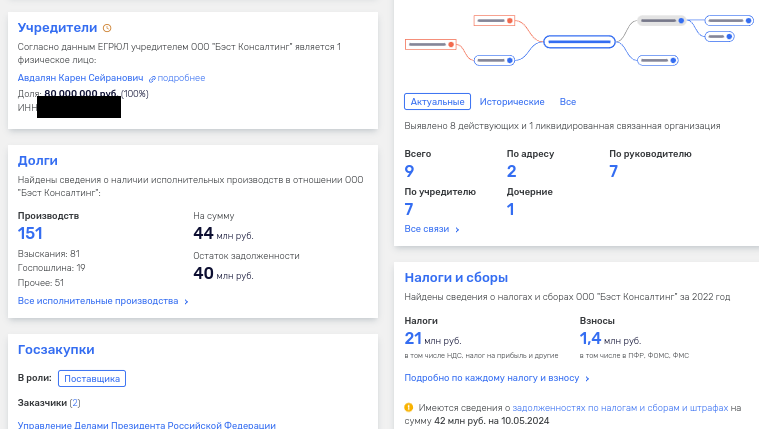759x429 pixels.
Task: Click the 151 производств count
Action: coord(30,233)
